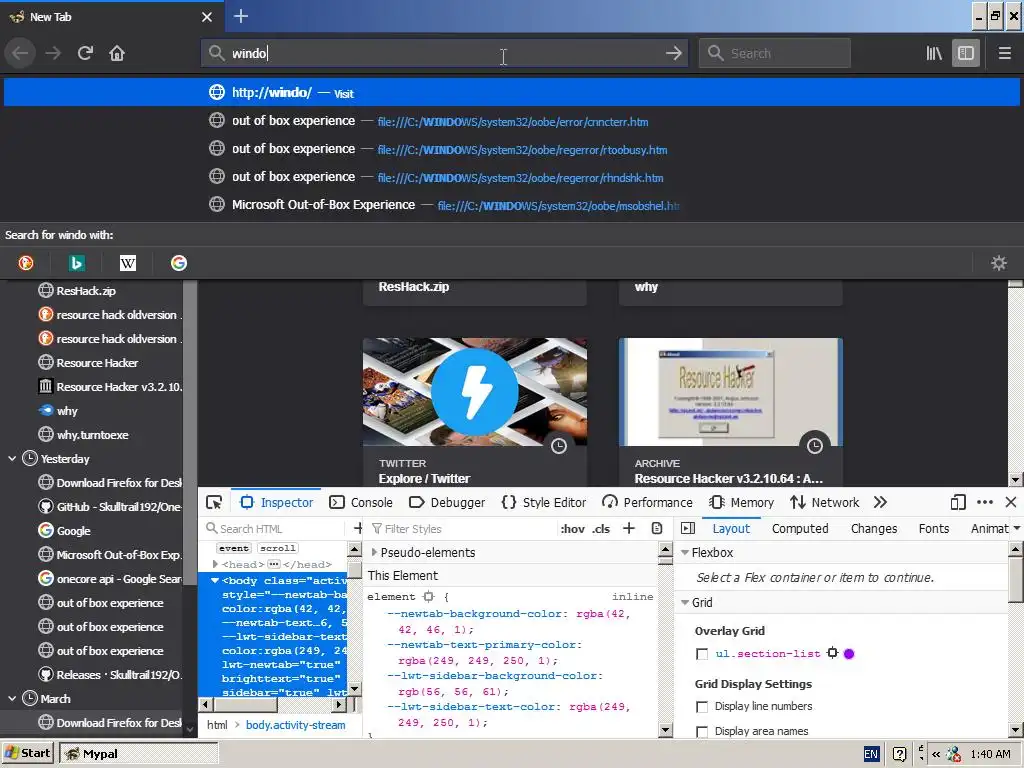Search with Bing engine icon

77,263
